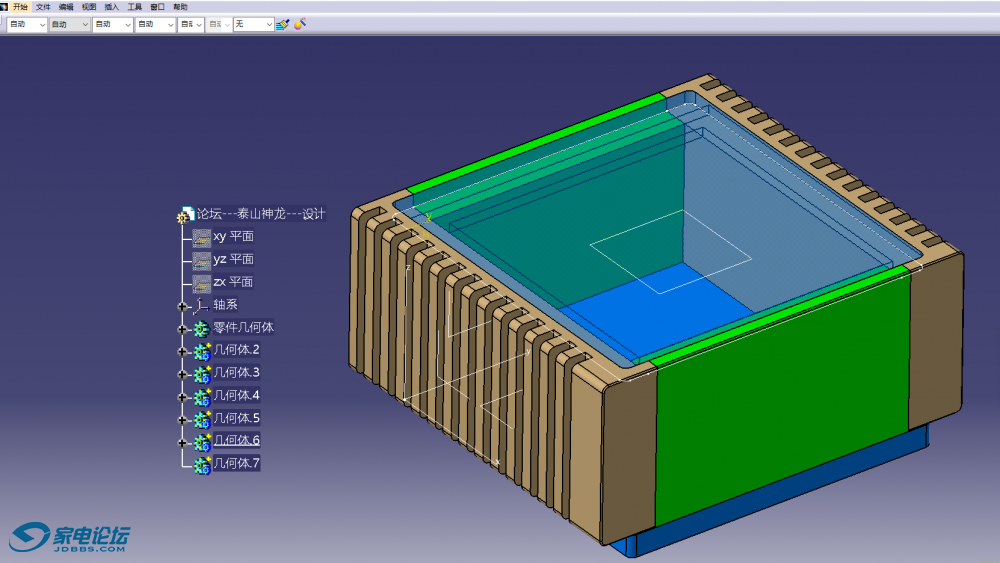The height and width of the screenshot is (563, 1000).
Task: Select the 几何体.3 label in the tree
Action: (236, 373)
